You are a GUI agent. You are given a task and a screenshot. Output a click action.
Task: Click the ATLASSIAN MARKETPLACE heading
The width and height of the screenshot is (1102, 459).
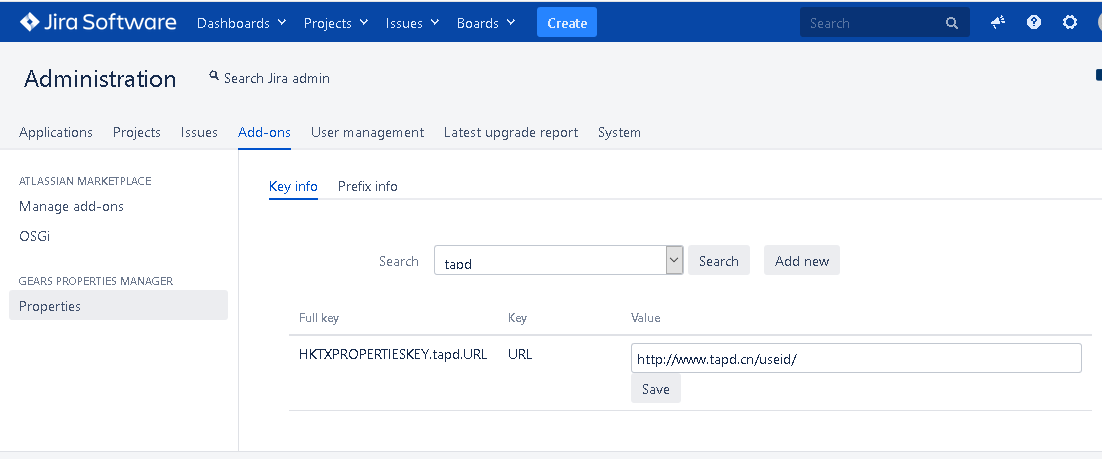point(85,181)
